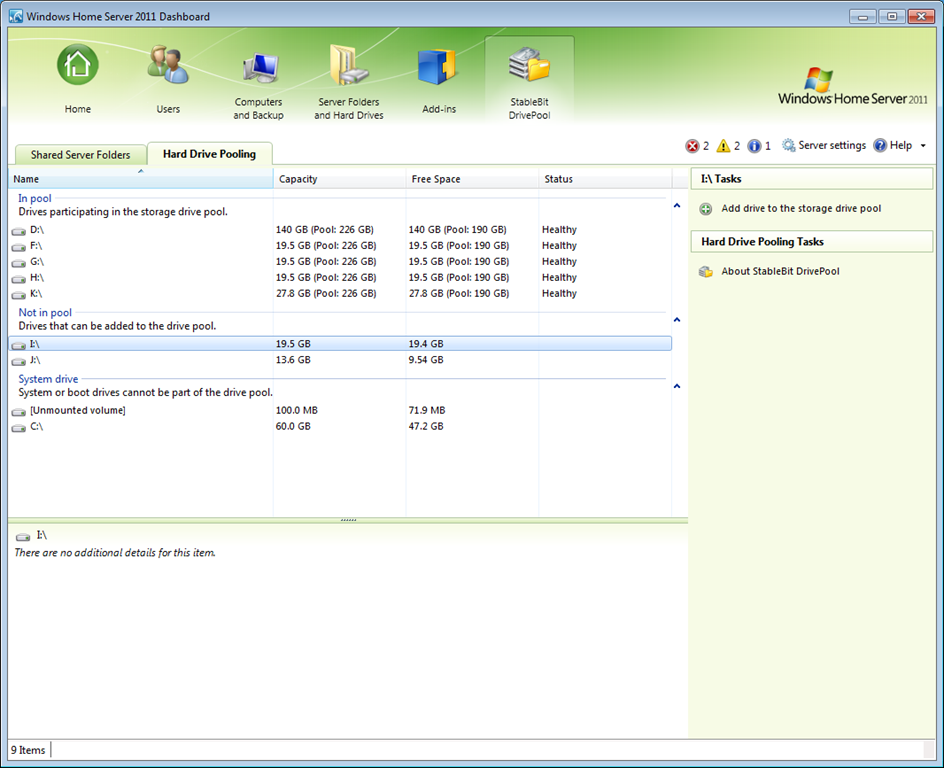
Task: Open the Help link
Action: tap(901, 145)
